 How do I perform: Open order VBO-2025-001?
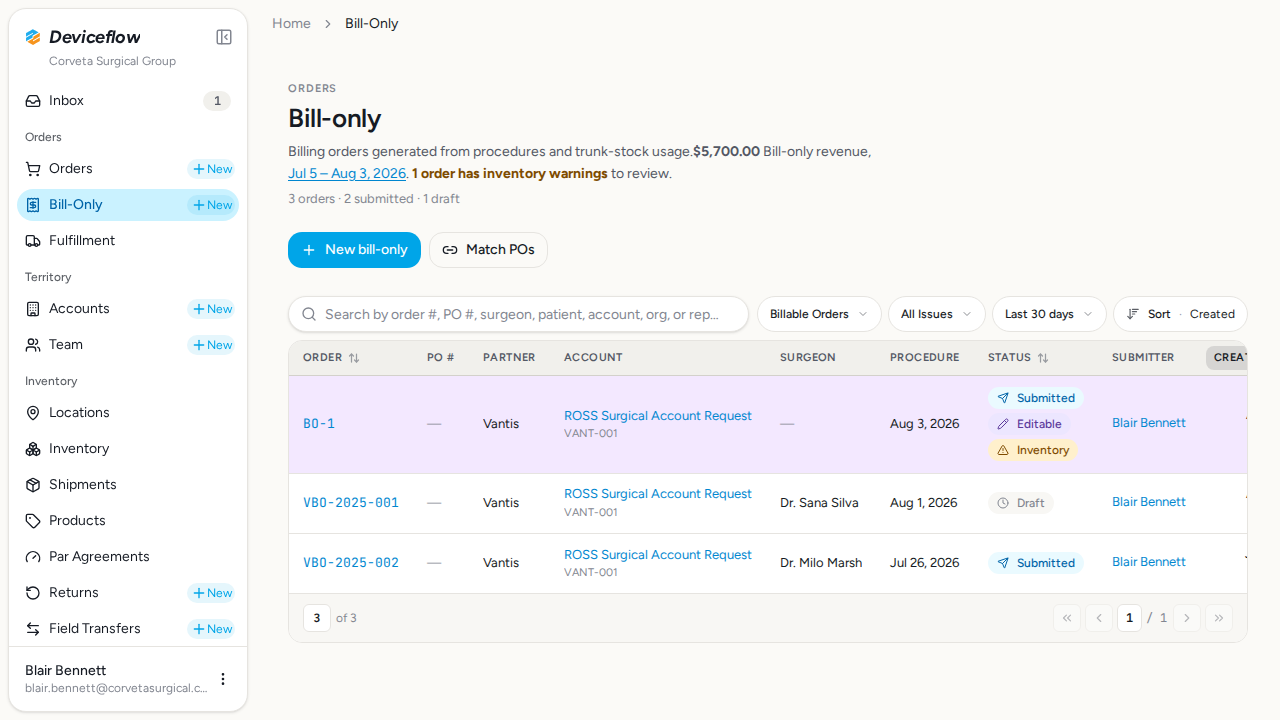(x=351, y=503)
